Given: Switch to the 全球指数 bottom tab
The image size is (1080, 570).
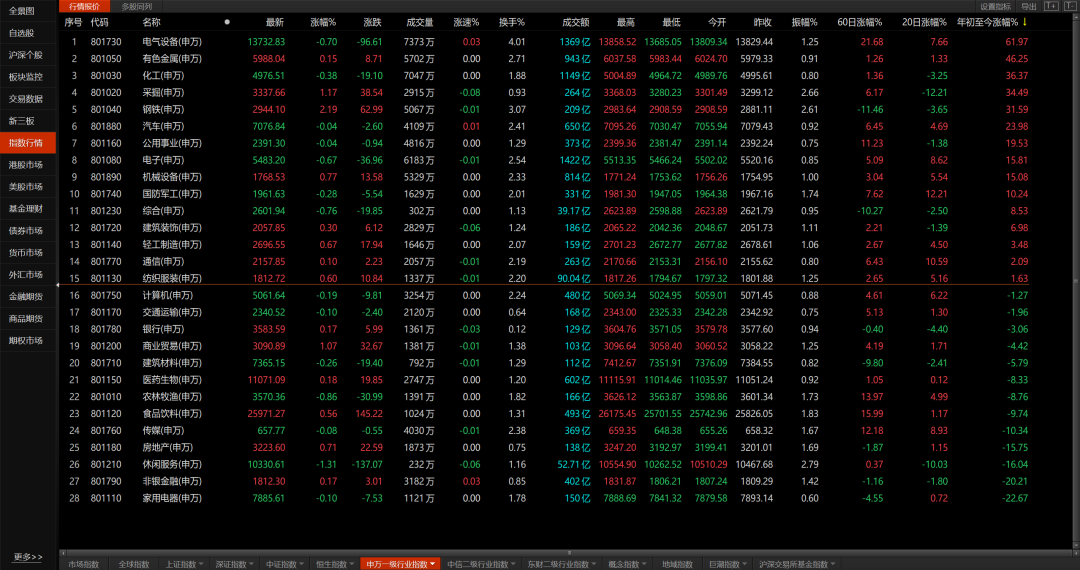Looking at the screenshot, I should click(x=134, y=564).
